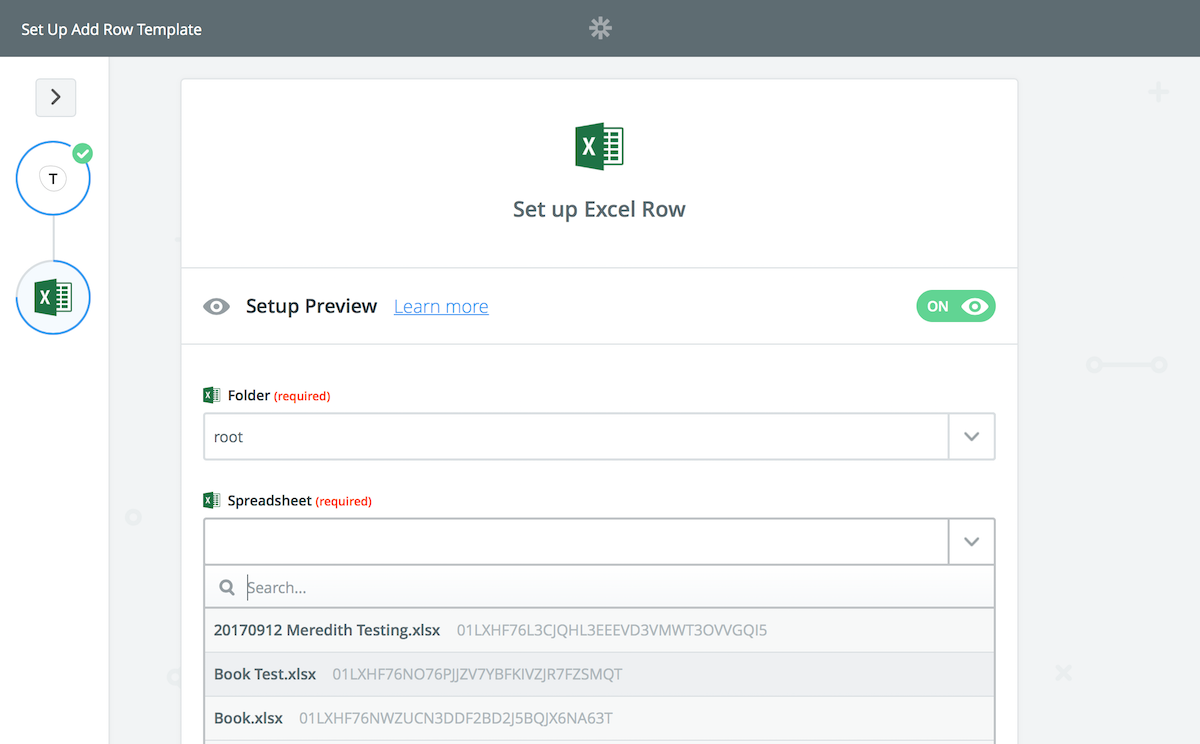This screenshot has height=744, width=1200.
Task: Choose Book.xlsx from the list
Action: pos(599,718)
